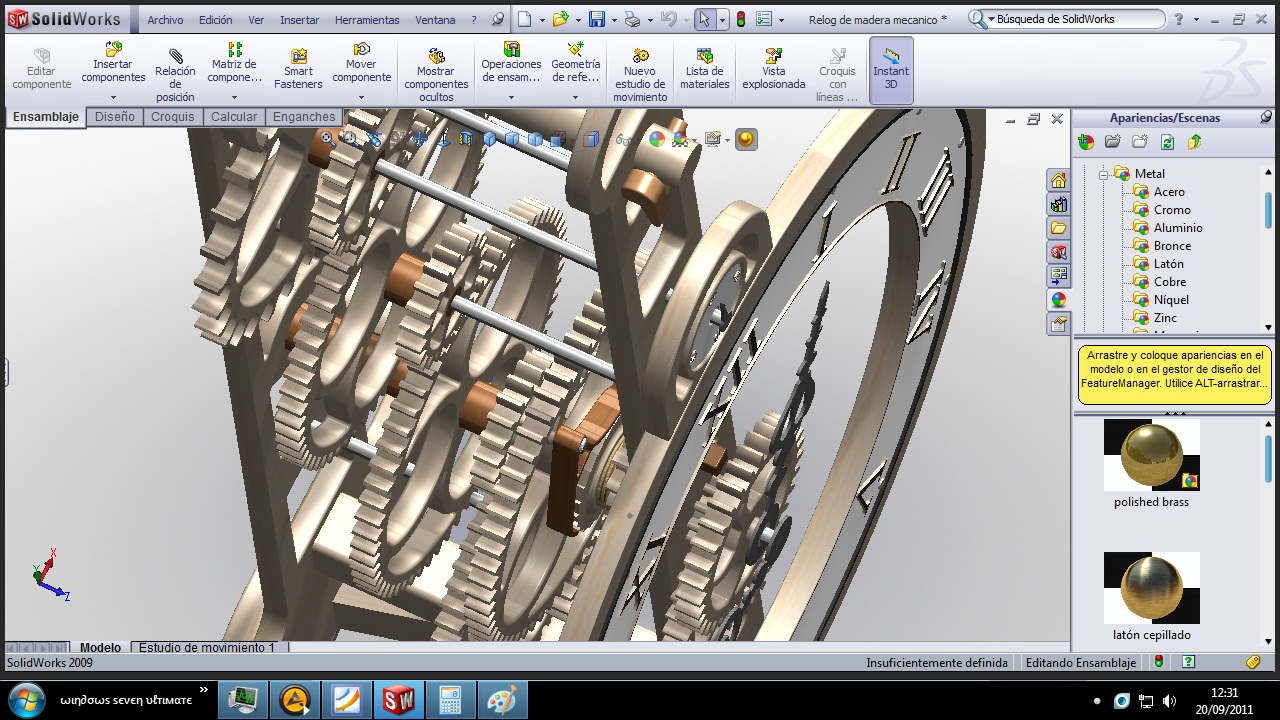This screenshot has height=720, width=1280.
Task: Click the save file disk icon
Action: click(x=596, y=19)
